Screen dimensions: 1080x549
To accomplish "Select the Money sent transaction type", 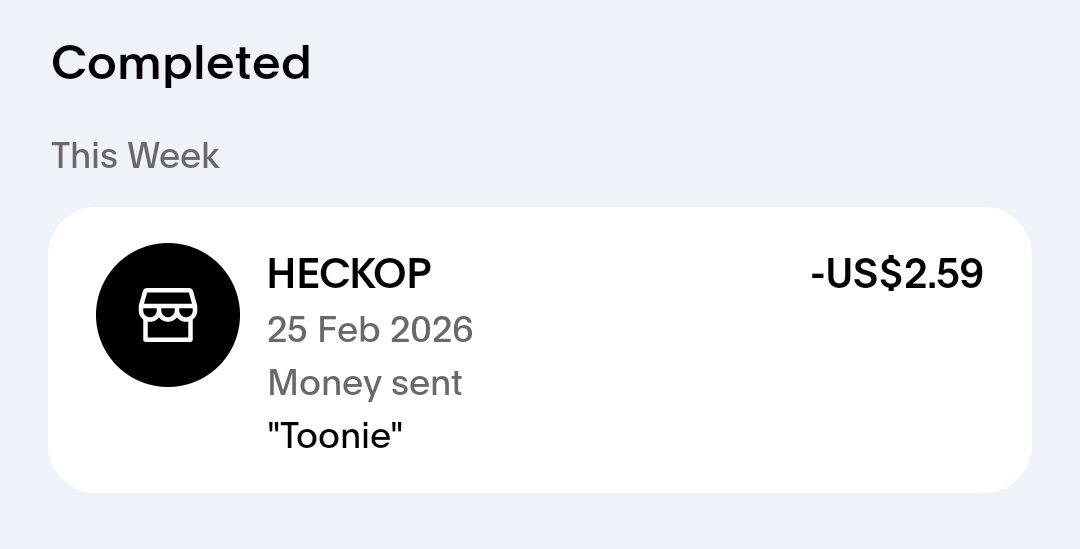I will pos(365,383).
